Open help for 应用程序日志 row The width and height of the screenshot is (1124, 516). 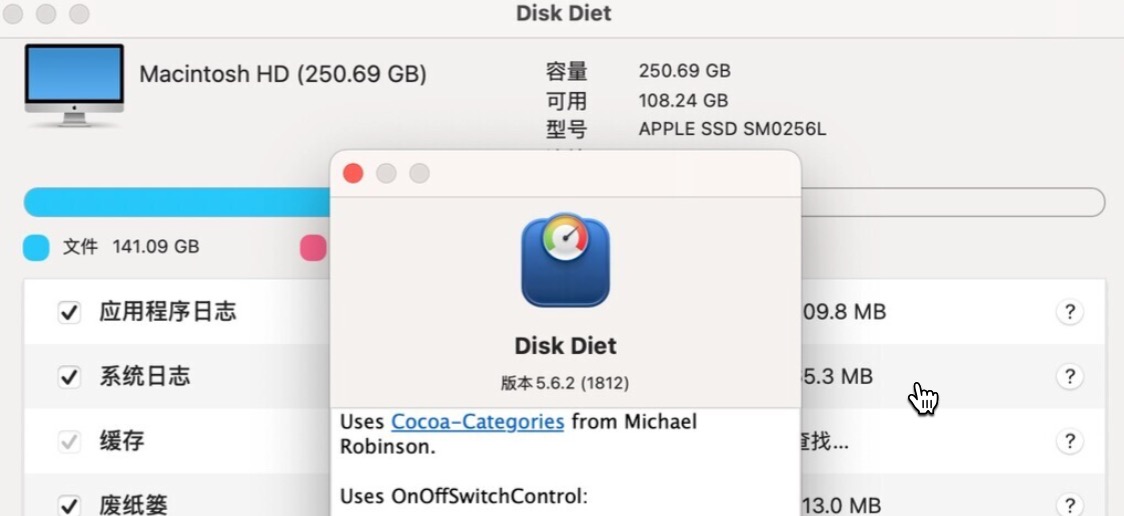point(1069,312)
